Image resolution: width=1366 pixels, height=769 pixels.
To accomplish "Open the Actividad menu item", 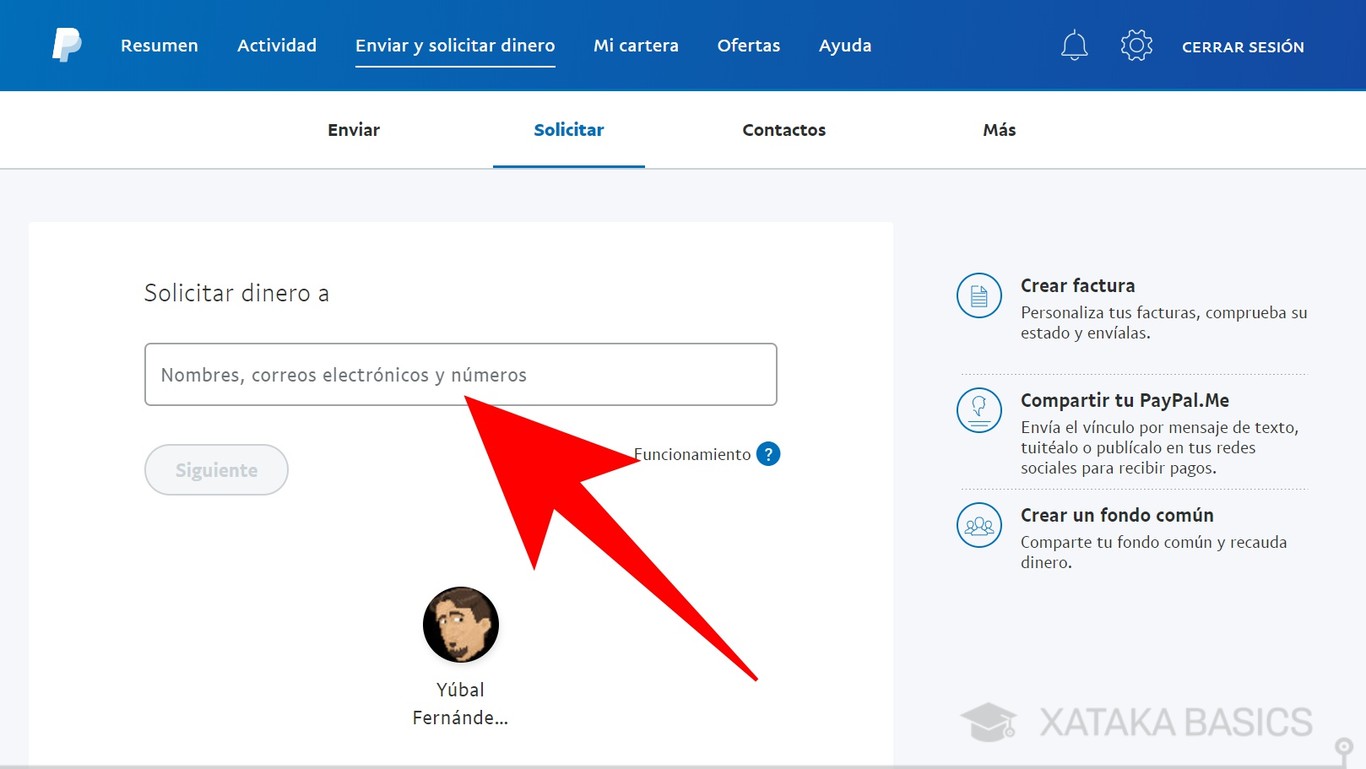I will (x=277, y=46).
